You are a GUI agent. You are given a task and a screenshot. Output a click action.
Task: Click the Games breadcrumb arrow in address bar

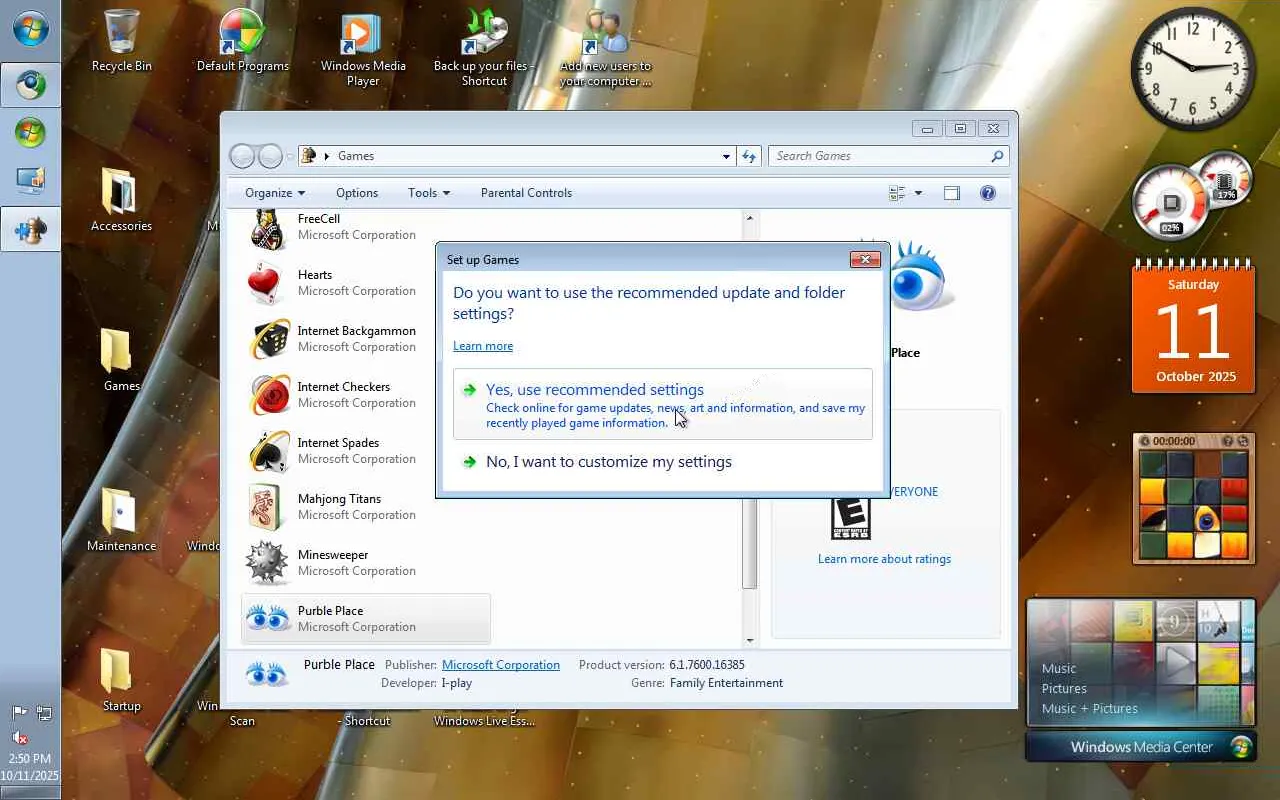tap(327, 156)
